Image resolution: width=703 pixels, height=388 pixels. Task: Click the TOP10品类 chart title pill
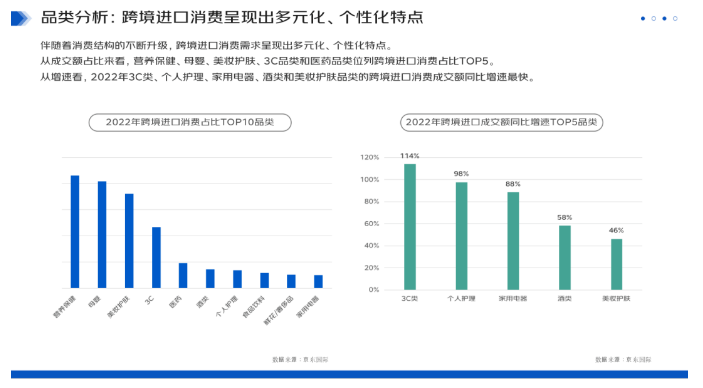click(x=190, y=122)
